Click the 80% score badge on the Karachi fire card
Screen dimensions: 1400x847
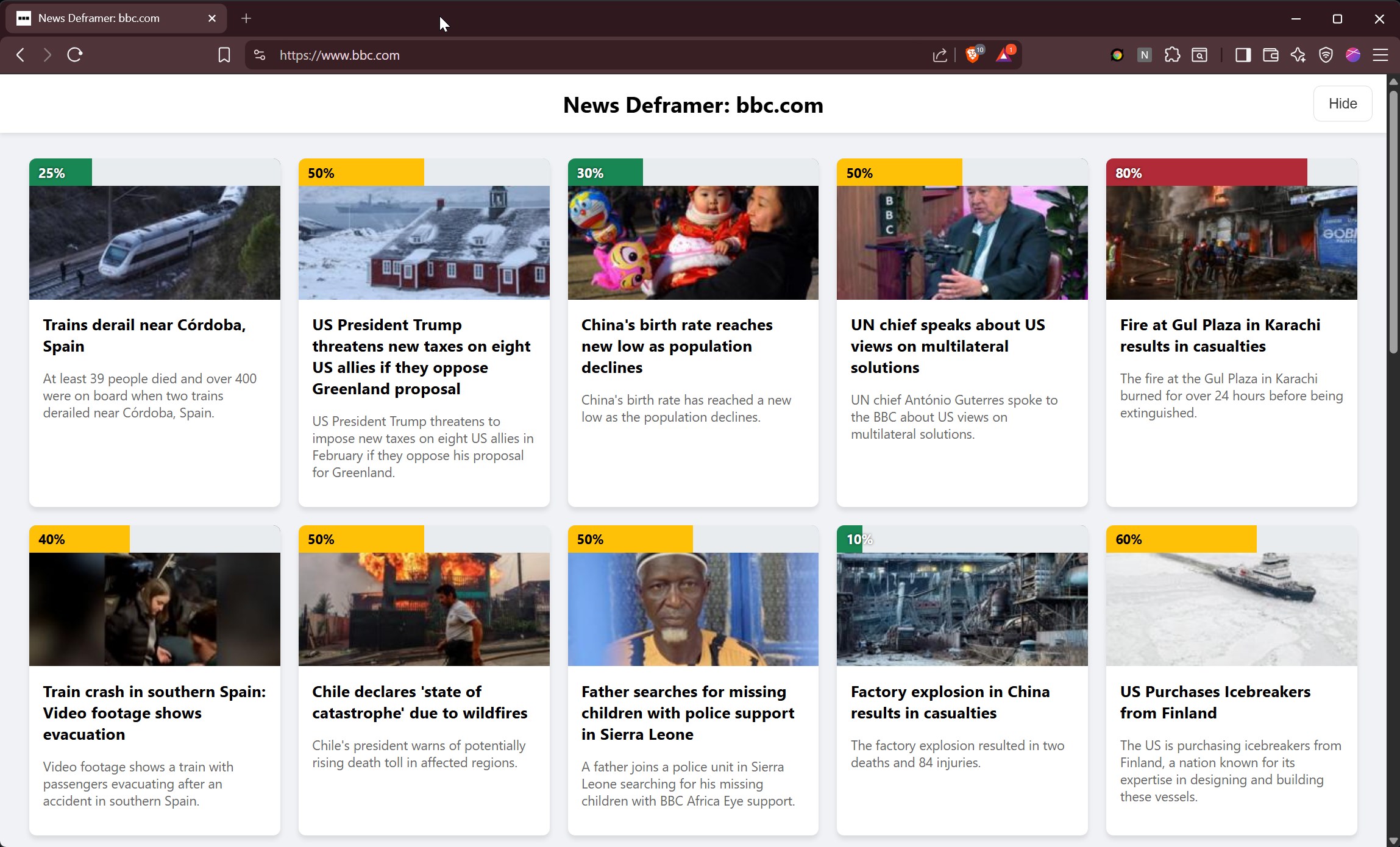click(x=1128, y=172)
